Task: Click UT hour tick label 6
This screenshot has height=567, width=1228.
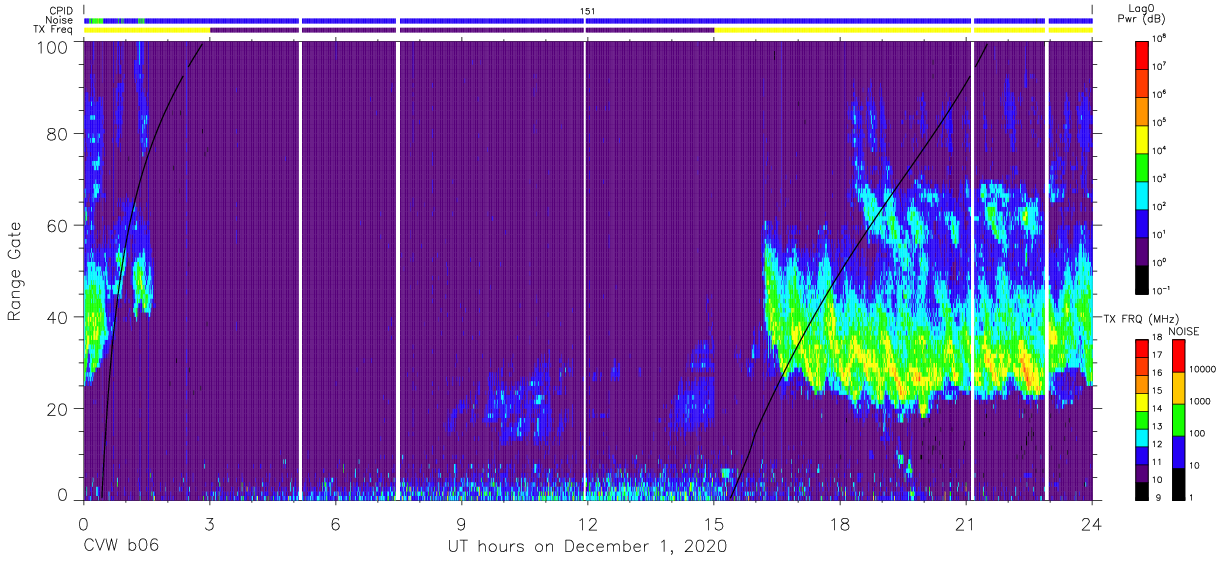Action: pos(335,522)
